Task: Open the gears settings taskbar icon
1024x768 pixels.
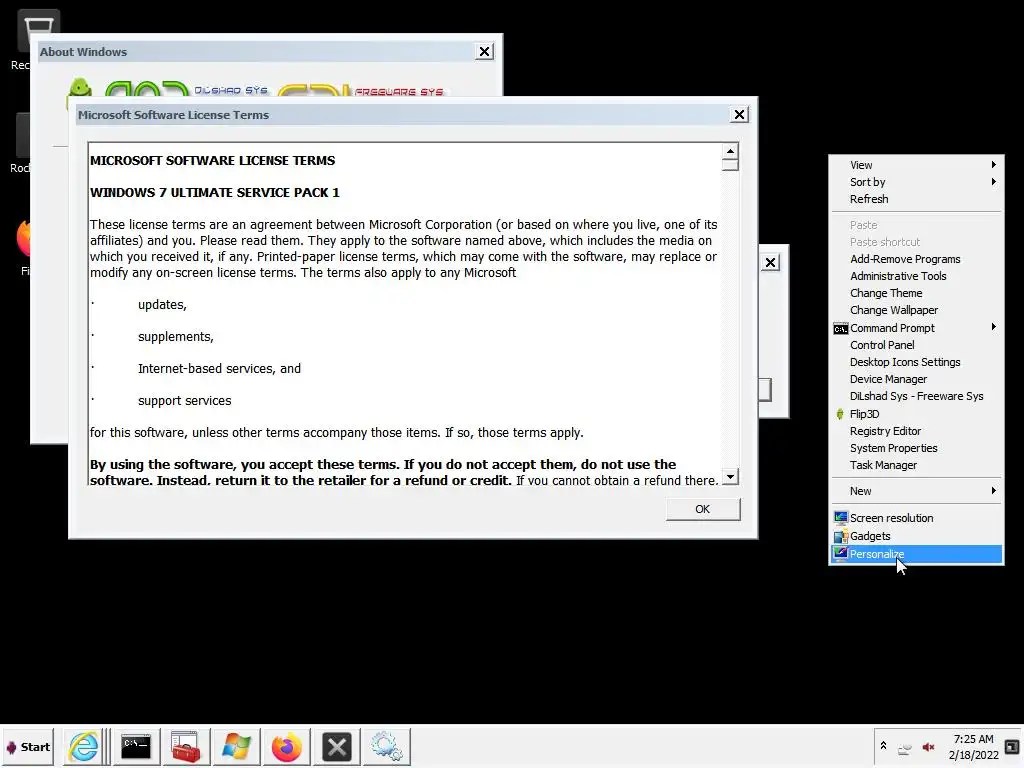Action: pyautogui.click(x=387, y=746)
